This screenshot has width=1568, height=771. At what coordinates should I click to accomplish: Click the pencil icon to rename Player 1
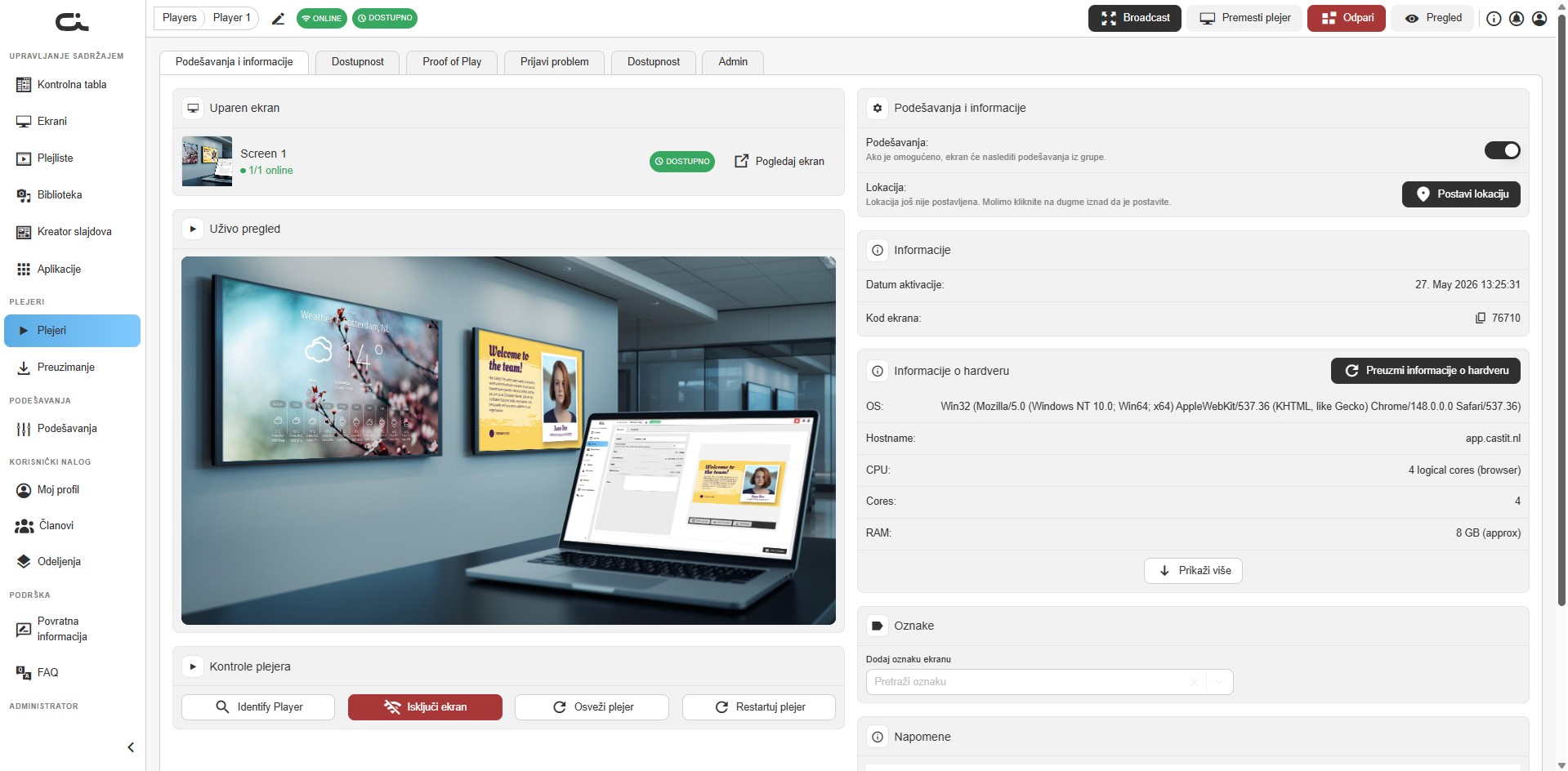coord(278,18)
